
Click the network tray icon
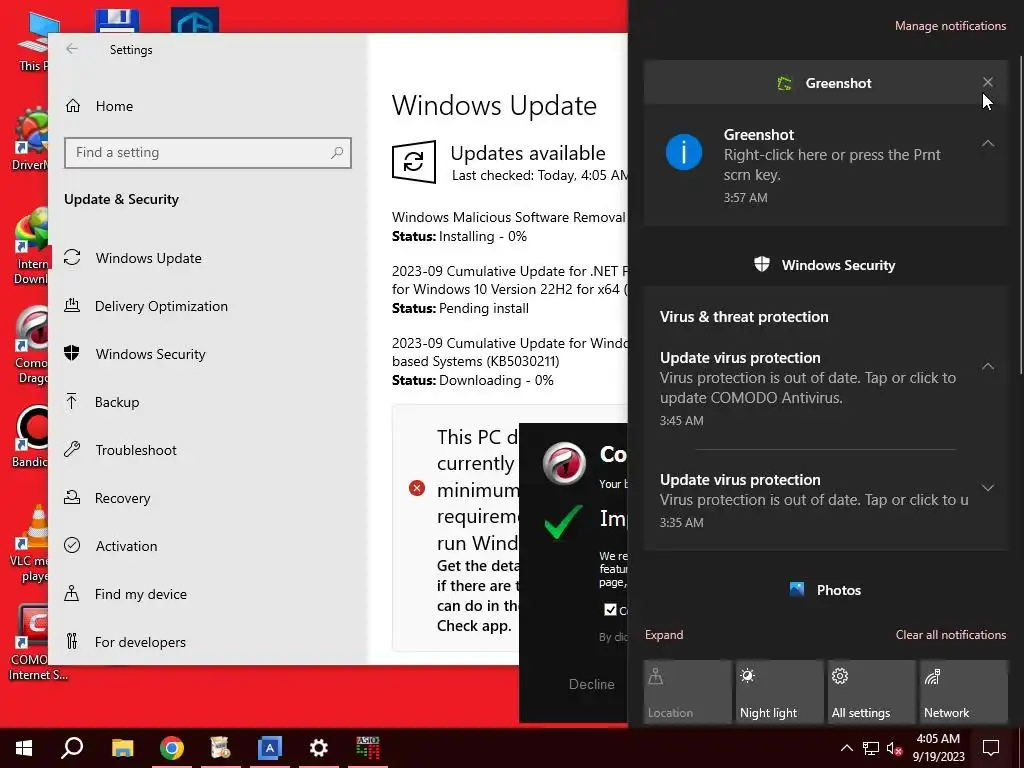[871, 748]
